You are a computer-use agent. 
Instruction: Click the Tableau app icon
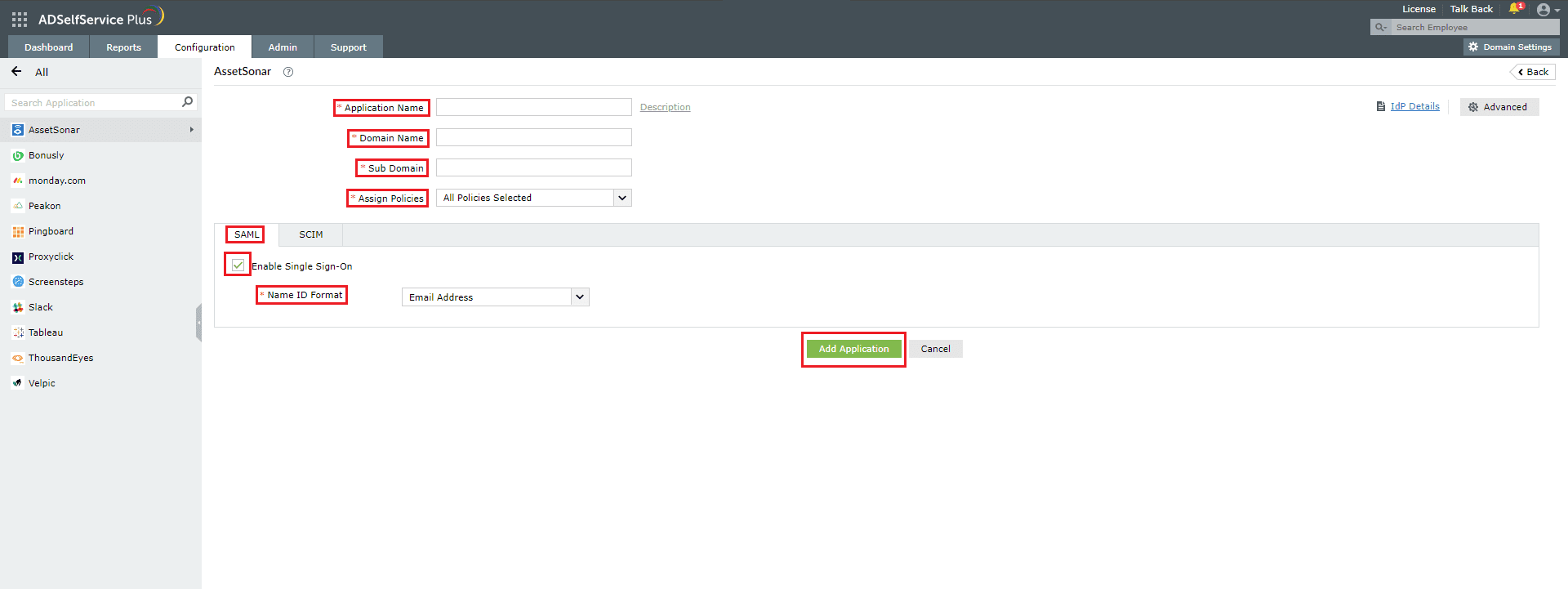coord(18,332)
